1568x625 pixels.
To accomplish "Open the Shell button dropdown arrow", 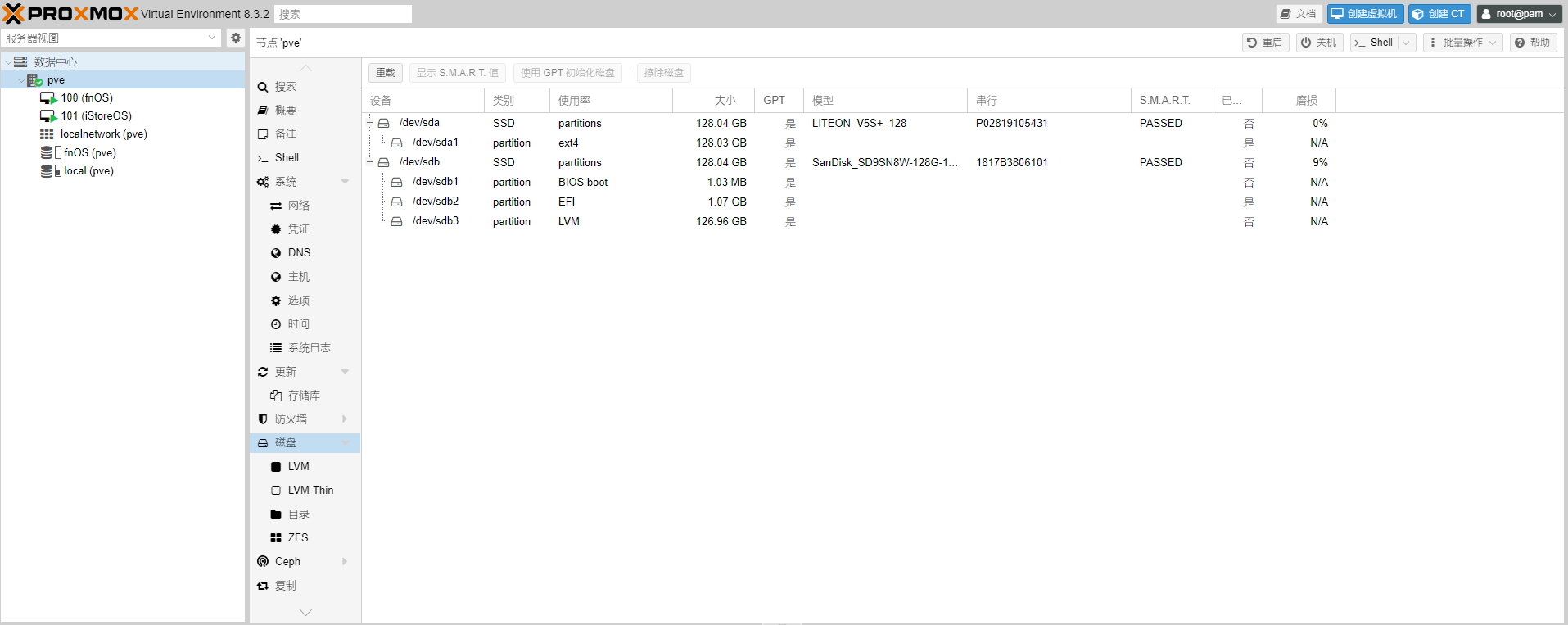I will [x=1407, y=43].
